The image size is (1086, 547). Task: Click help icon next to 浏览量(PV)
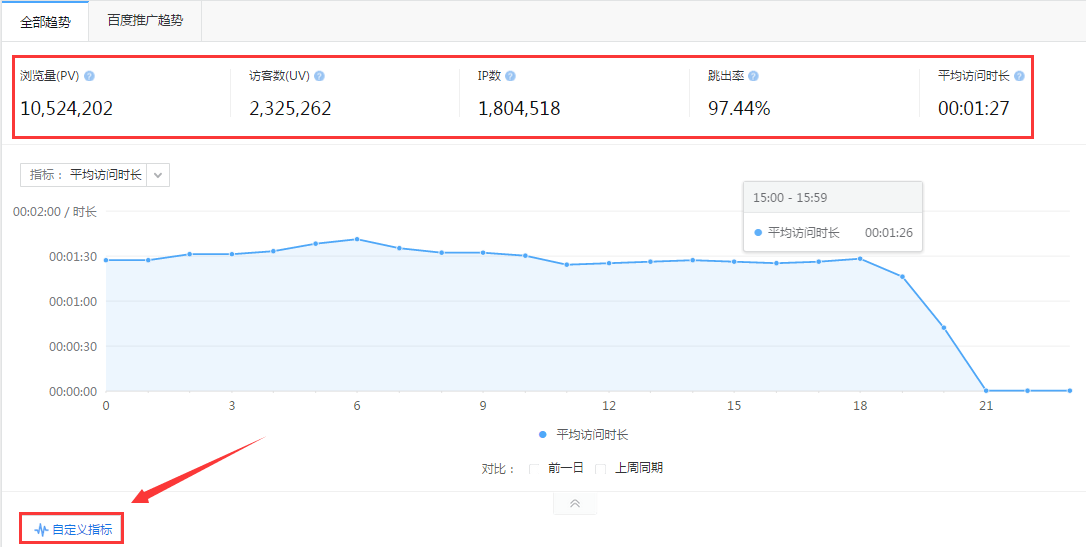(x=90, y=76)
